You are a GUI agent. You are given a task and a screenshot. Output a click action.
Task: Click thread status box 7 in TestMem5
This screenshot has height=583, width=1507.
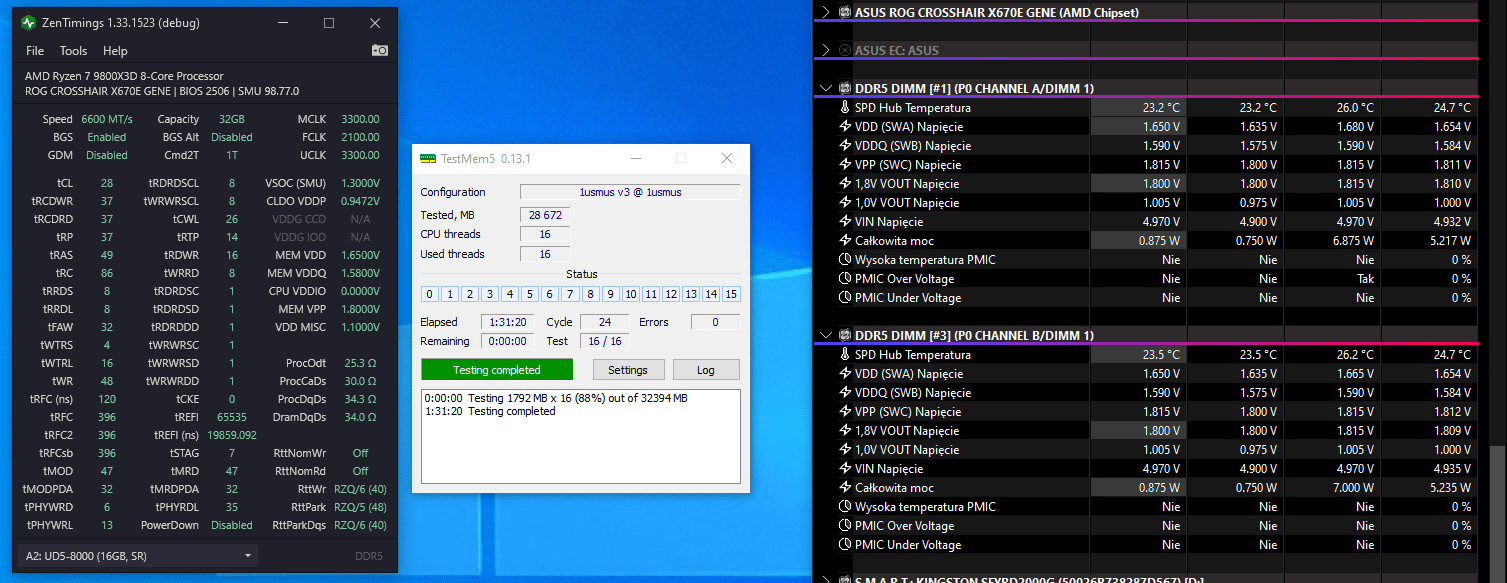tap(570, 294)
